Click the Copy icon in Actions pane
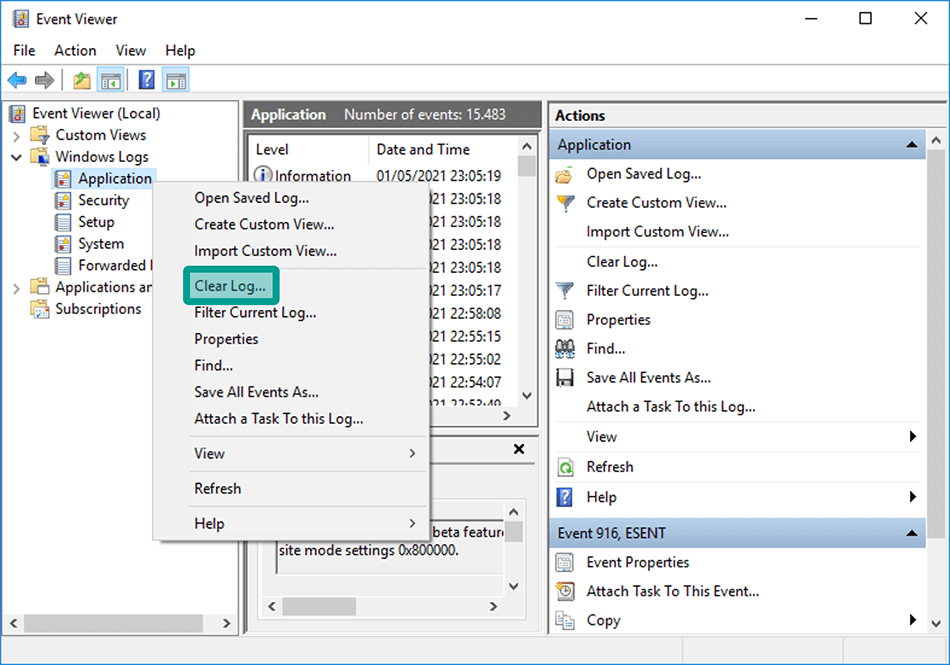The height and width of the screenshot is (665, 950). click(565, 621)
